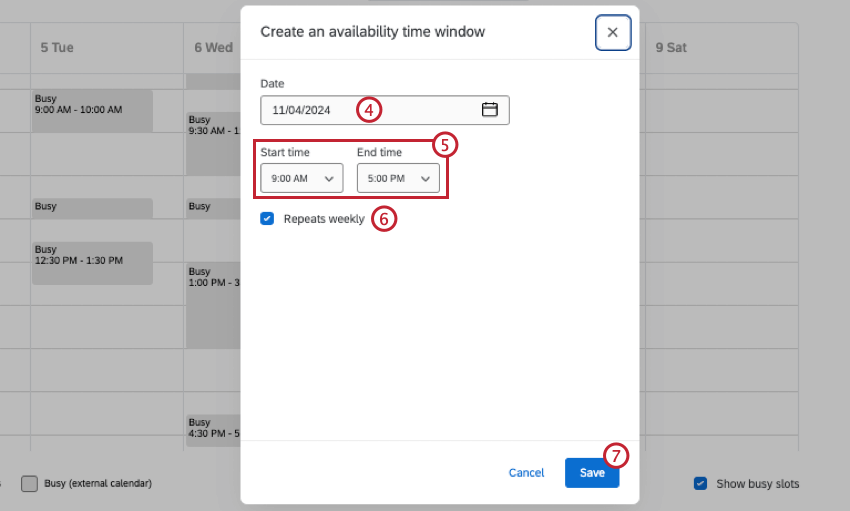Click the Cancel link
The height and width of the screenshot is (511, 850).
[x=526, y=473]
